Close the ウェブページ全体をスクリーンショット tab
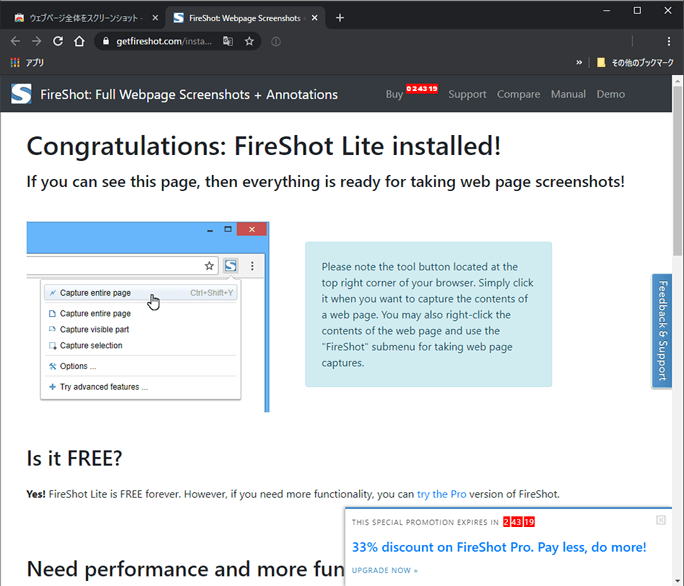684x586 pixels. [x=155, y=18]
